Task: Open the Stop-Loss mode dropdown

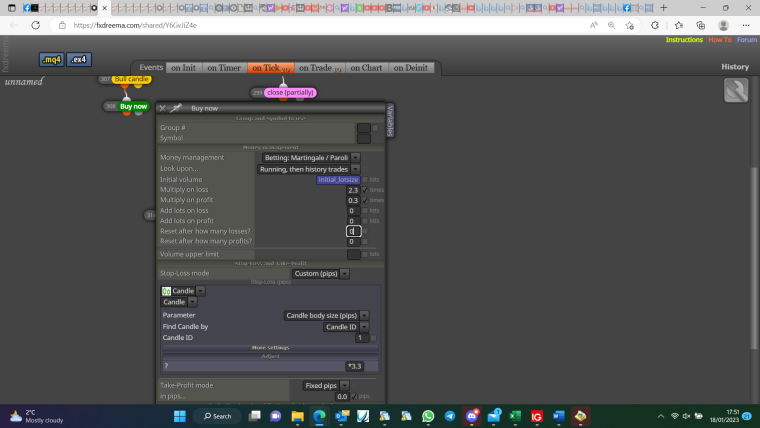Action: (x=320, y=273)
